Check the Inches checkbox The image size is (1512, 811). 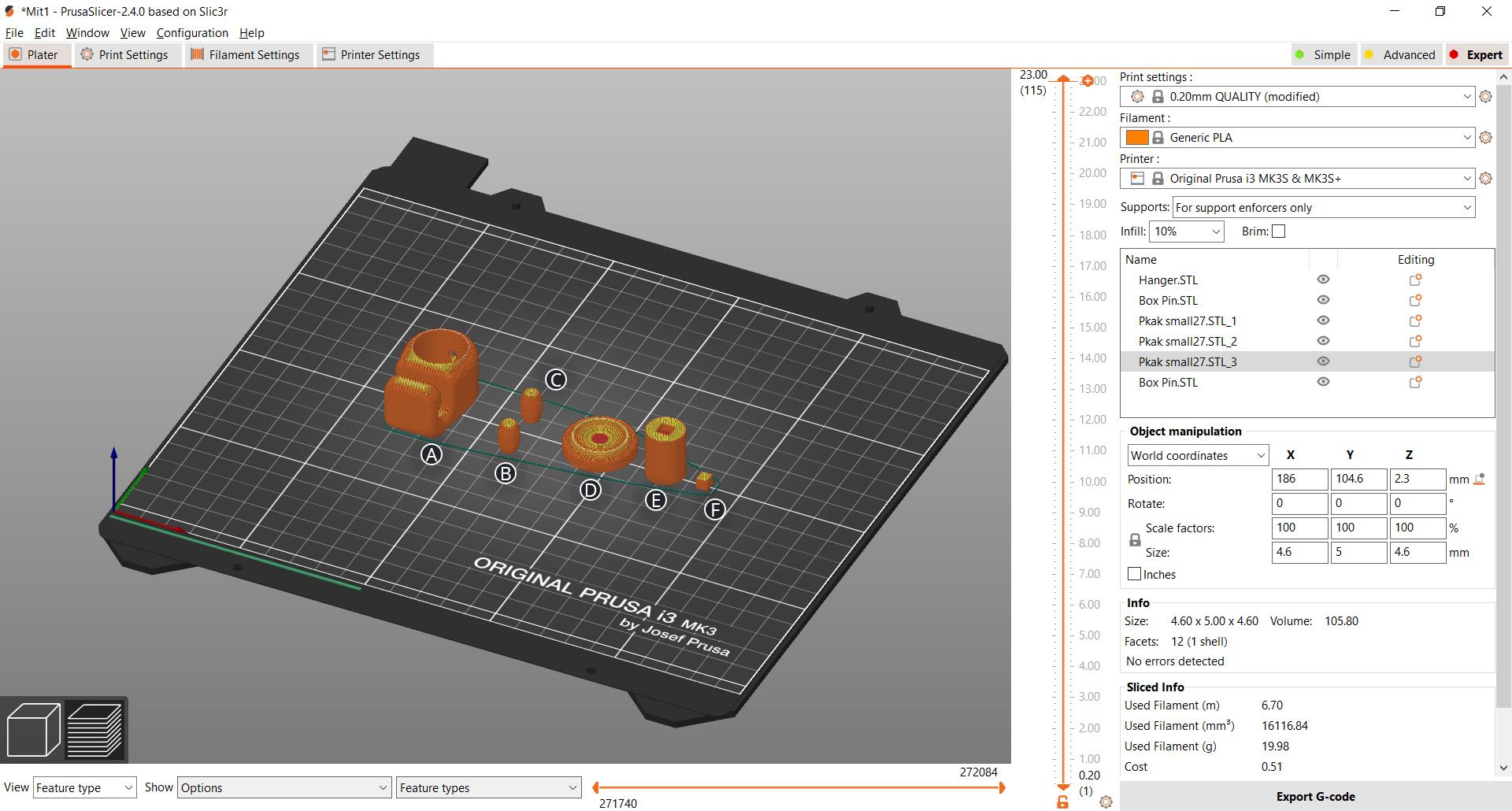coord(1134,574)
